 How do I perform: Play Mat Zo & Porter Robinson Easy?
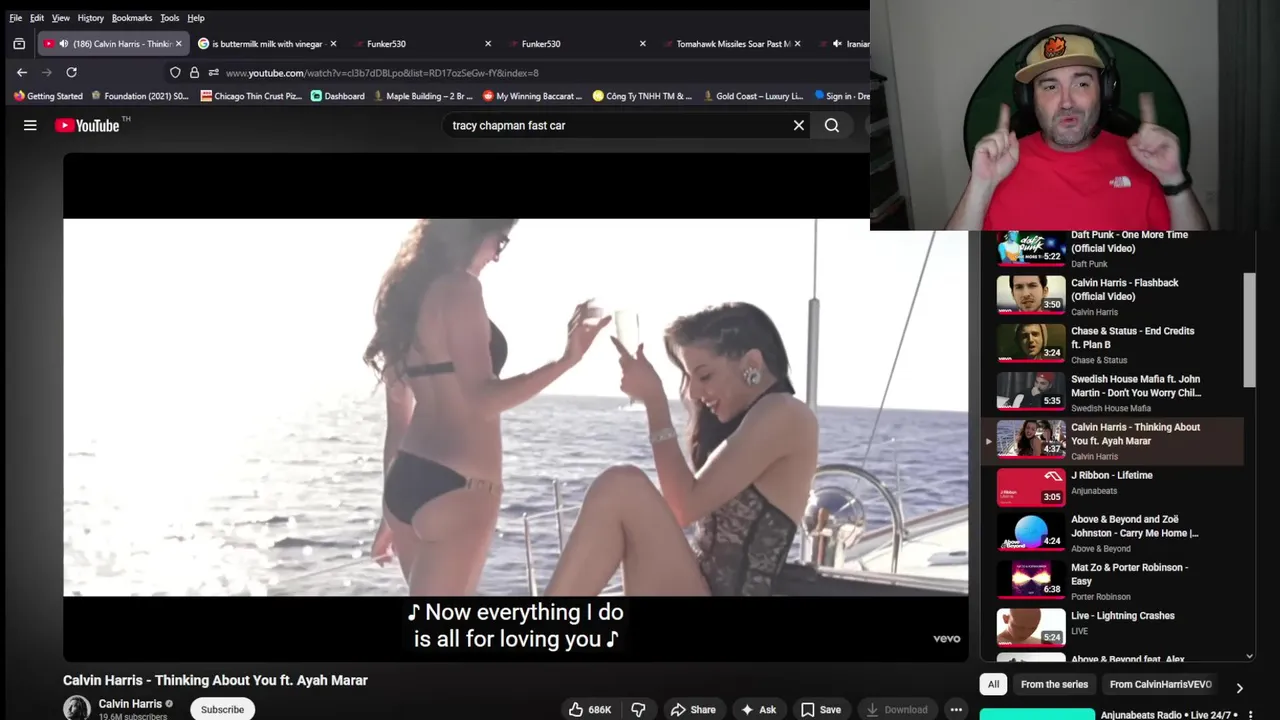[1112, 581]
